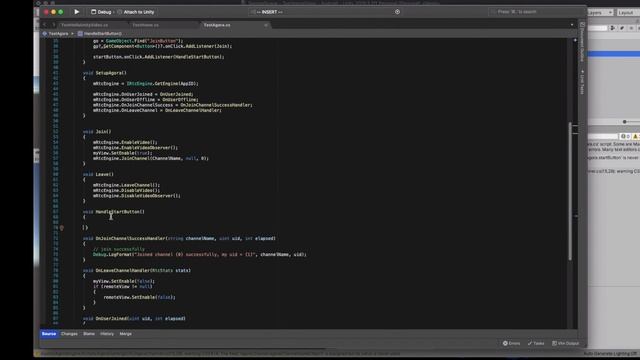Select the highlighted blue row in Unity window
This screenshot has height=360, width=640.
(x=613, y=54)
